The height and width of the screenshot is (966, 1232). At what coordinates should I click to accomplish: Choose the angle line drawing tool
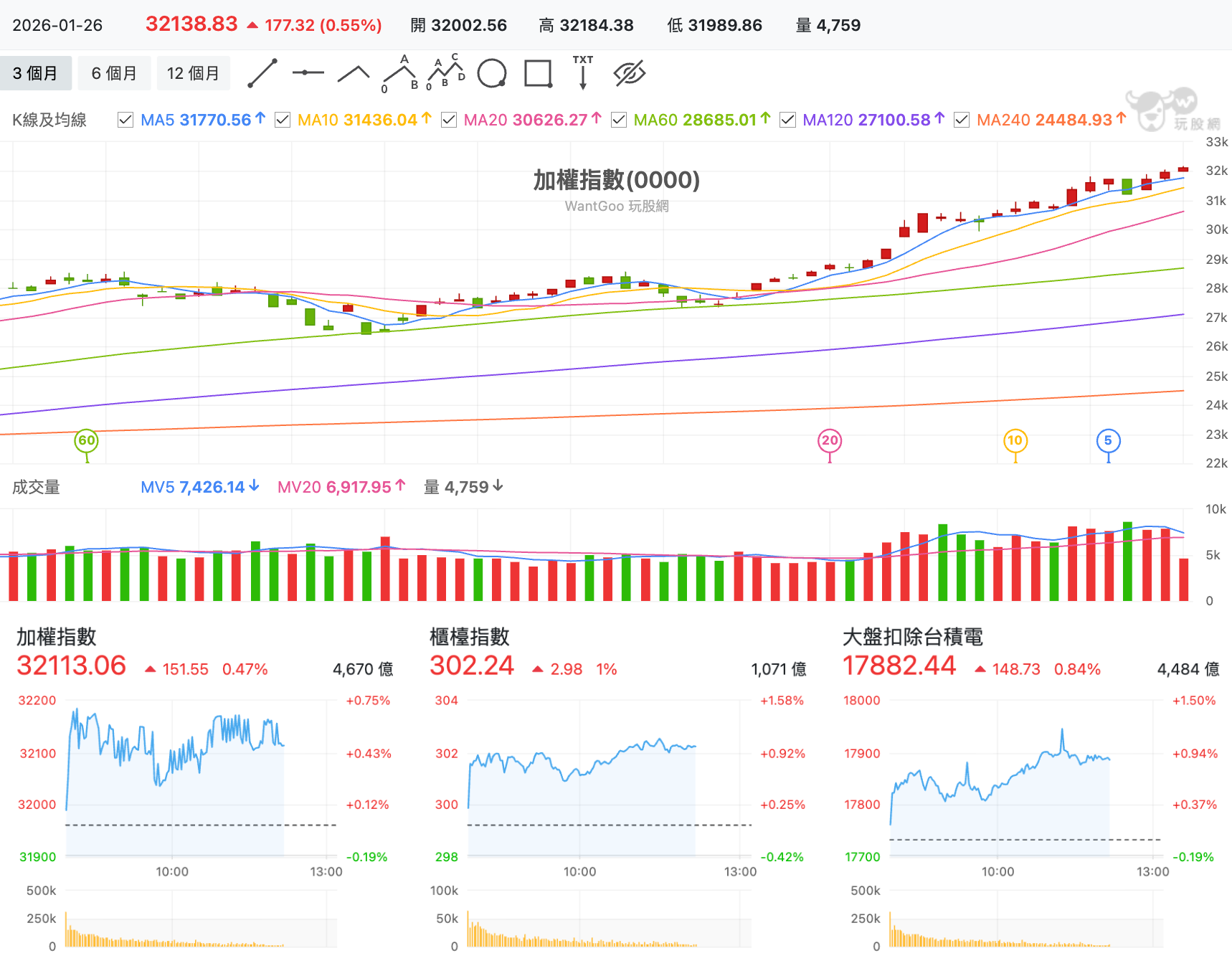(x=354, y=73)
